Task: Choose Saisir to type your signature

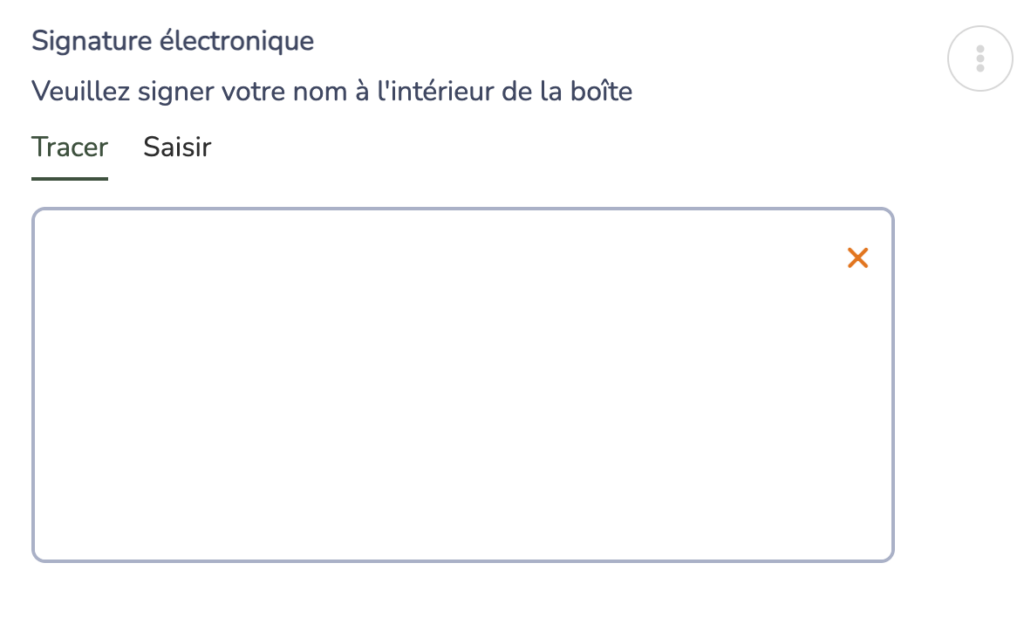Action: pos(177,147)
